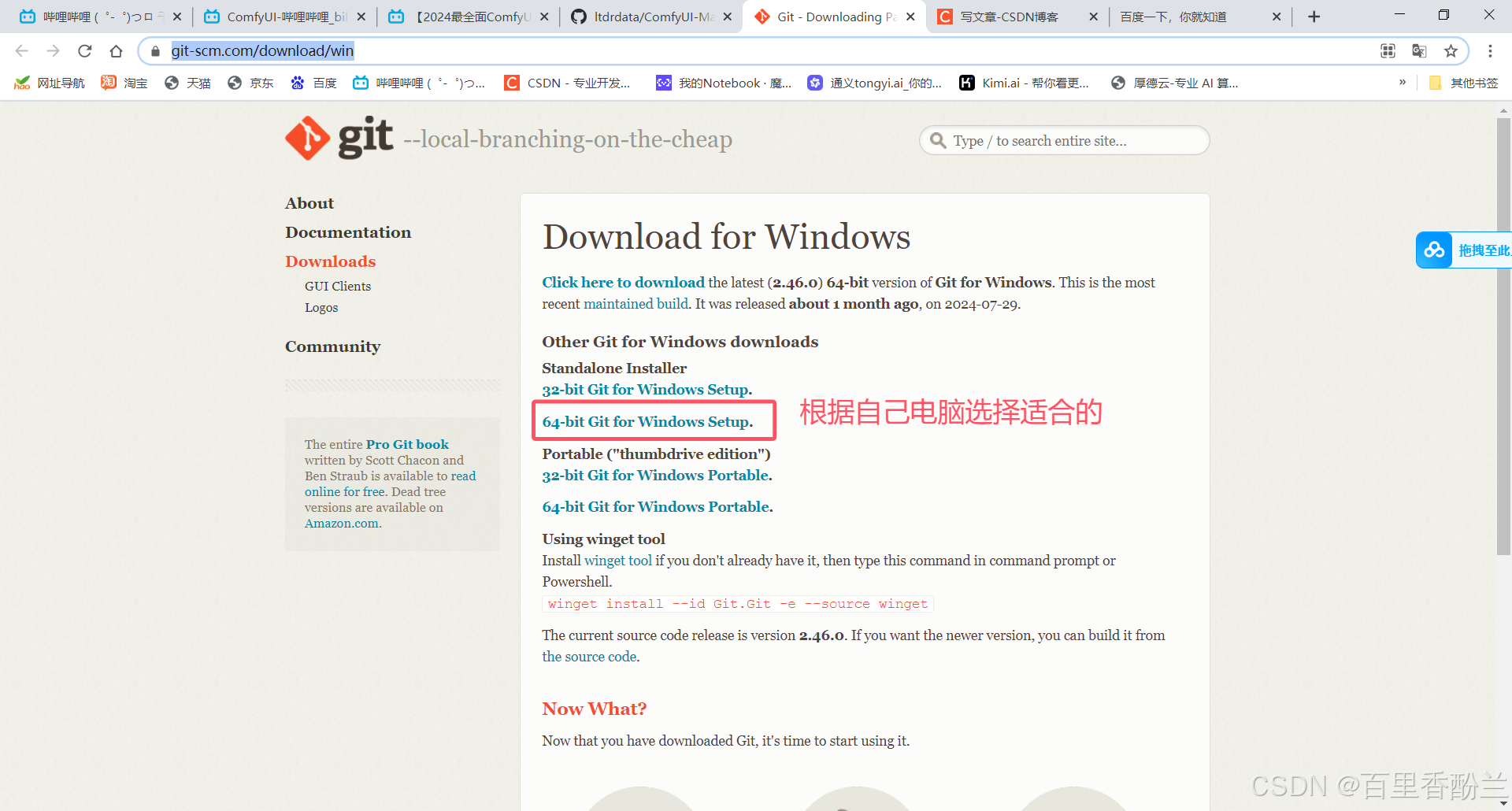This screenshot has width=1512, height=811.
Task: Open the 其他书签 folder
Action: 1463,83
